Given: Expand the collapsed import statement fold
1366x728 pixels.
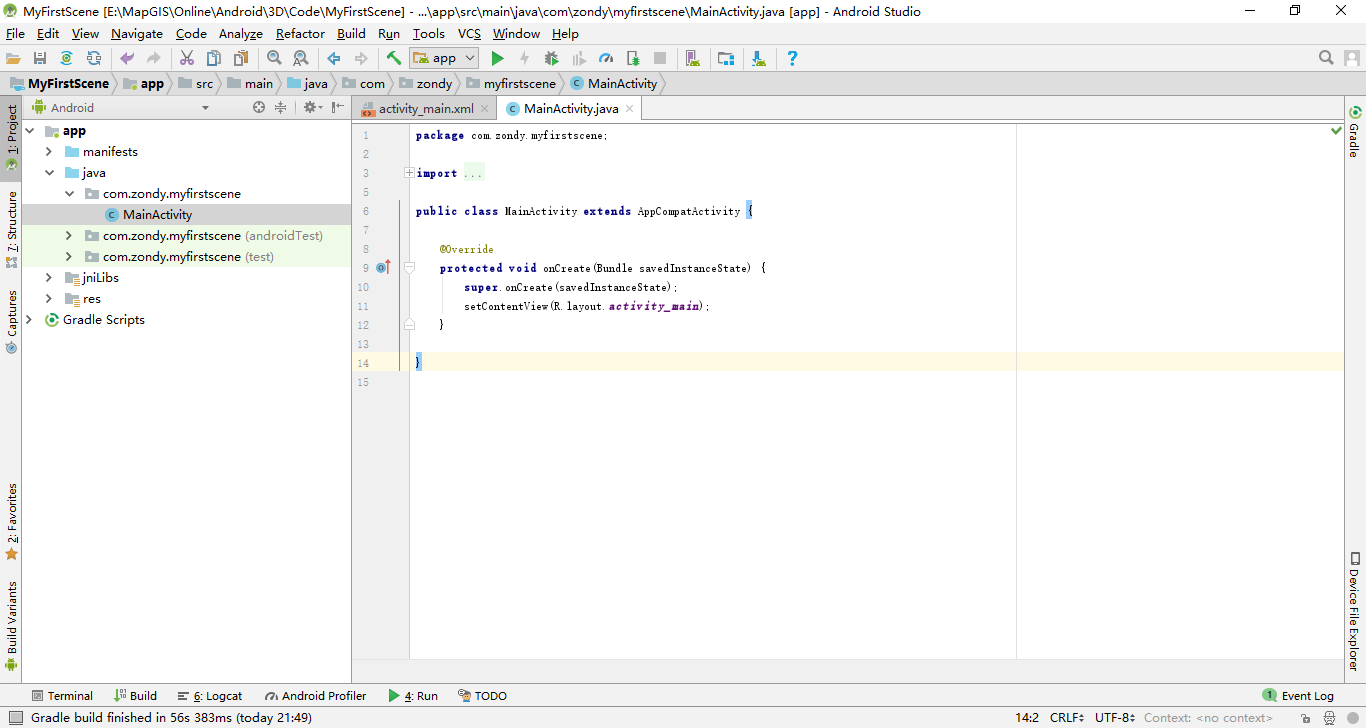Looking at the screenshot, I should [409, 173].
